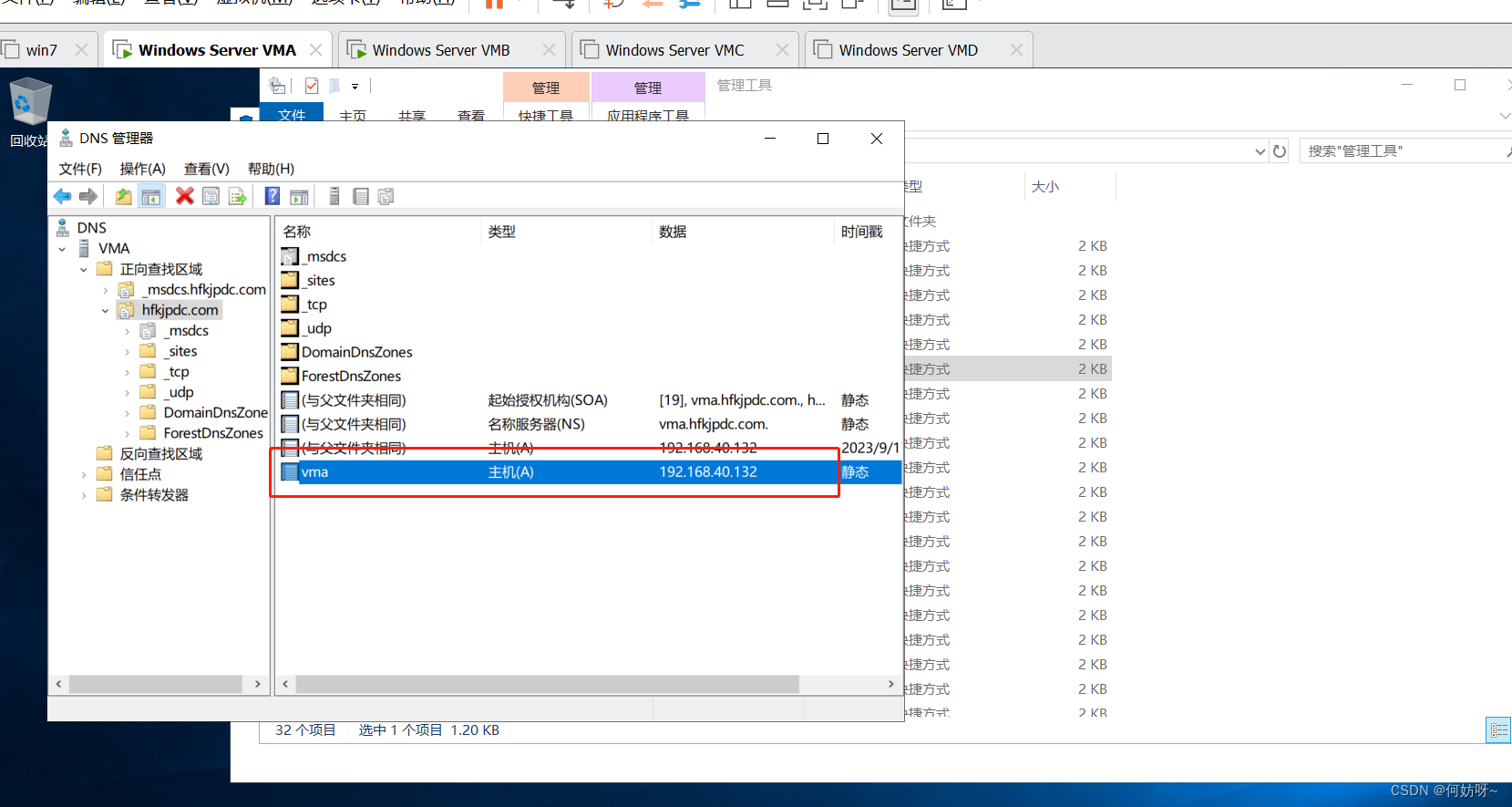Refresh the Explorer address bar
The height and width of the screenshot is (807, 1512).
[x=1280, y=151]
